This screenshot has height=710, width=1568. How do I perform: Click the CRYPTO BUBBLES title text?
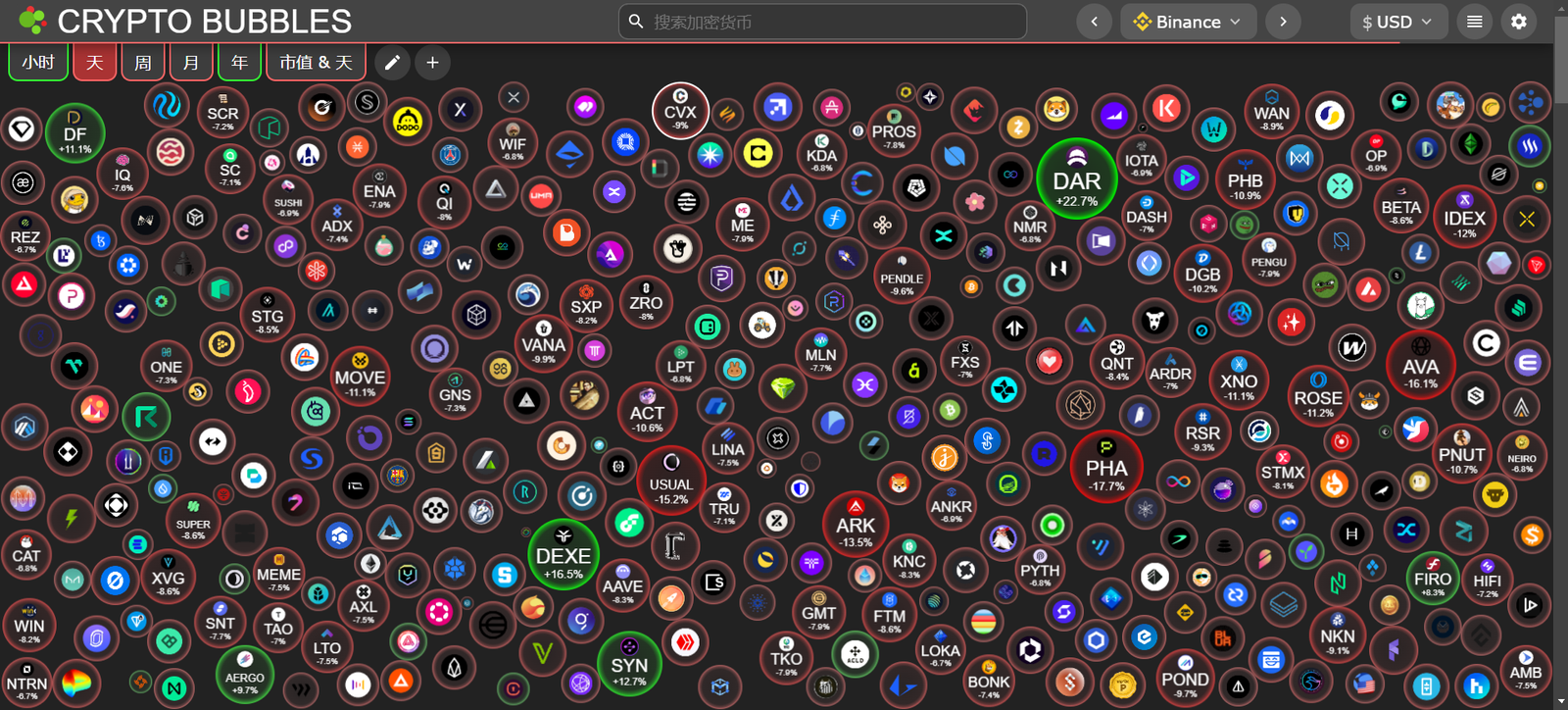[x=204, y=21]
